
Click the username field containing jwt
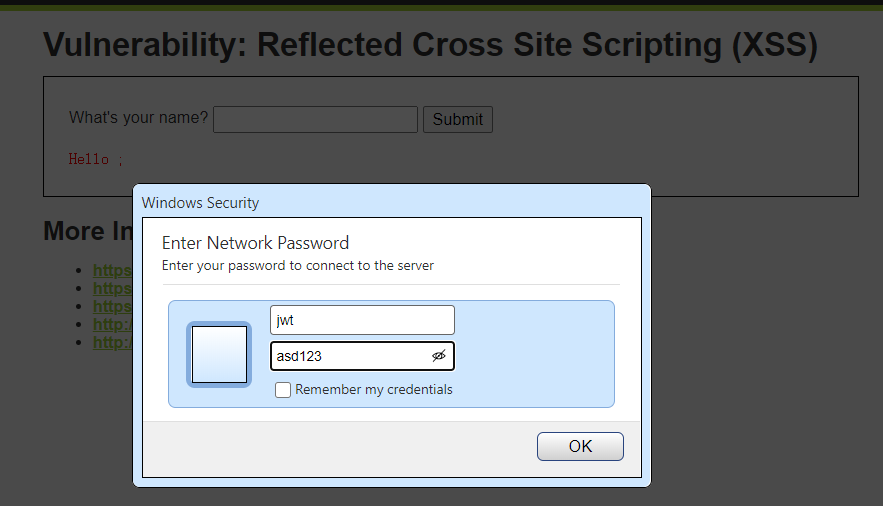pos(362,320)
